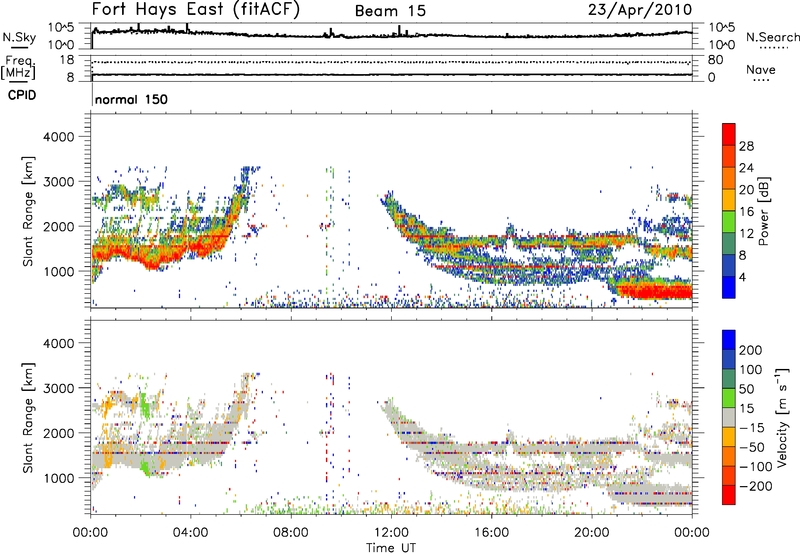This screenshot has width=800, height=554.
Task: Click the 'Freq. [MHz]' axis label
Action: [x=19, y=68]
